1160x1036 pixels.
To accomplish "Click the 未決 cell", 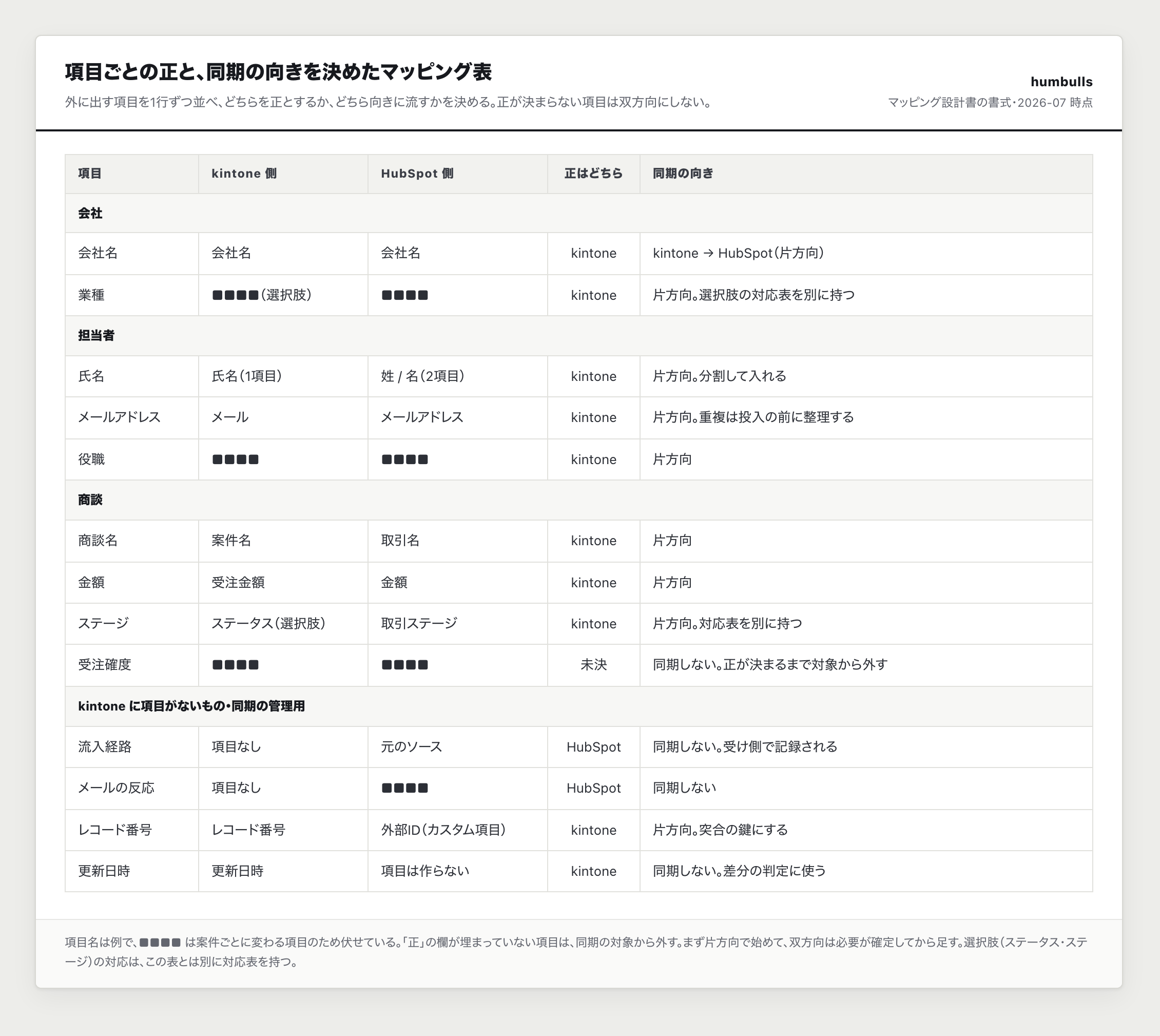I will tap(594, 665).
